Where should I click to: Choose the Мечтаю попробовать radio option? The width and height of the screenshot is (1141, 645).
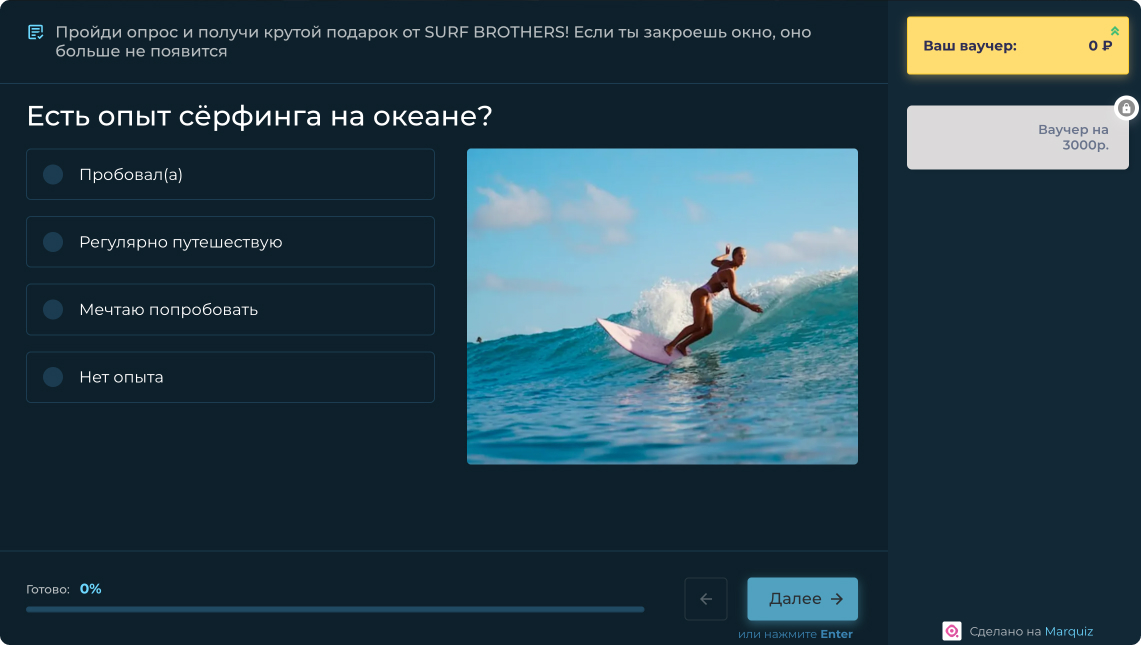pyautogui.click(x=230, y=309)
